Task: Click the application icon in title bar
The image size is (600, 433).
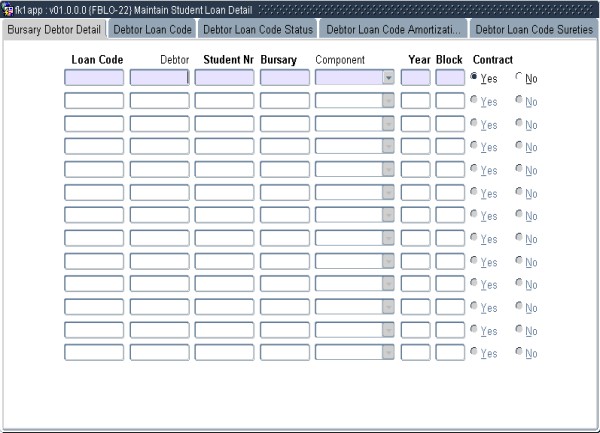Action: click(7, 9)
